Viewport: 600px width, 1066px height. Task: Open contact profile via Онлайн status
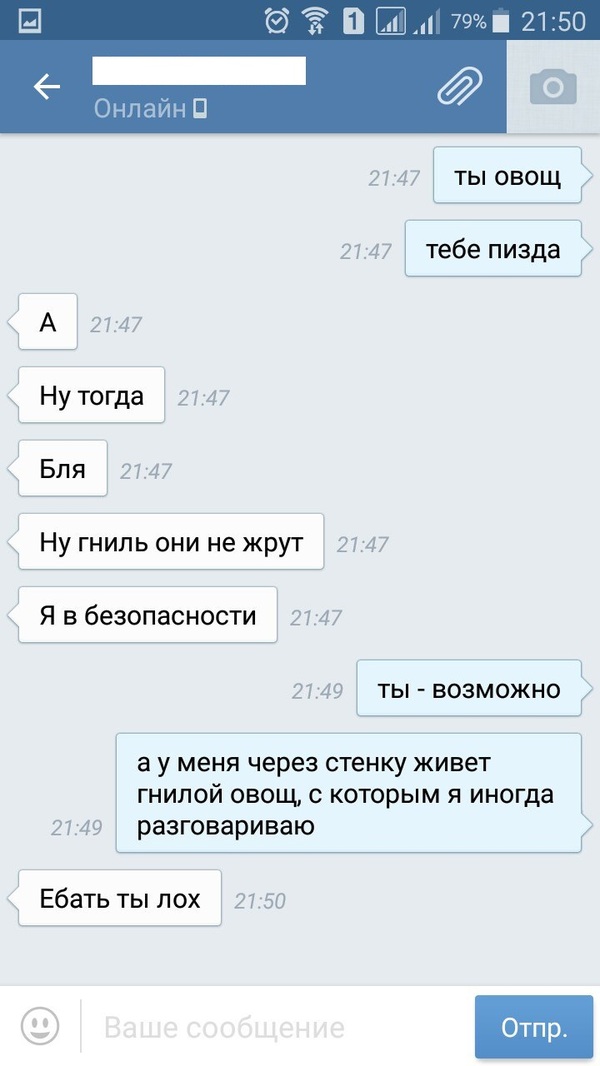pos(150,108)
